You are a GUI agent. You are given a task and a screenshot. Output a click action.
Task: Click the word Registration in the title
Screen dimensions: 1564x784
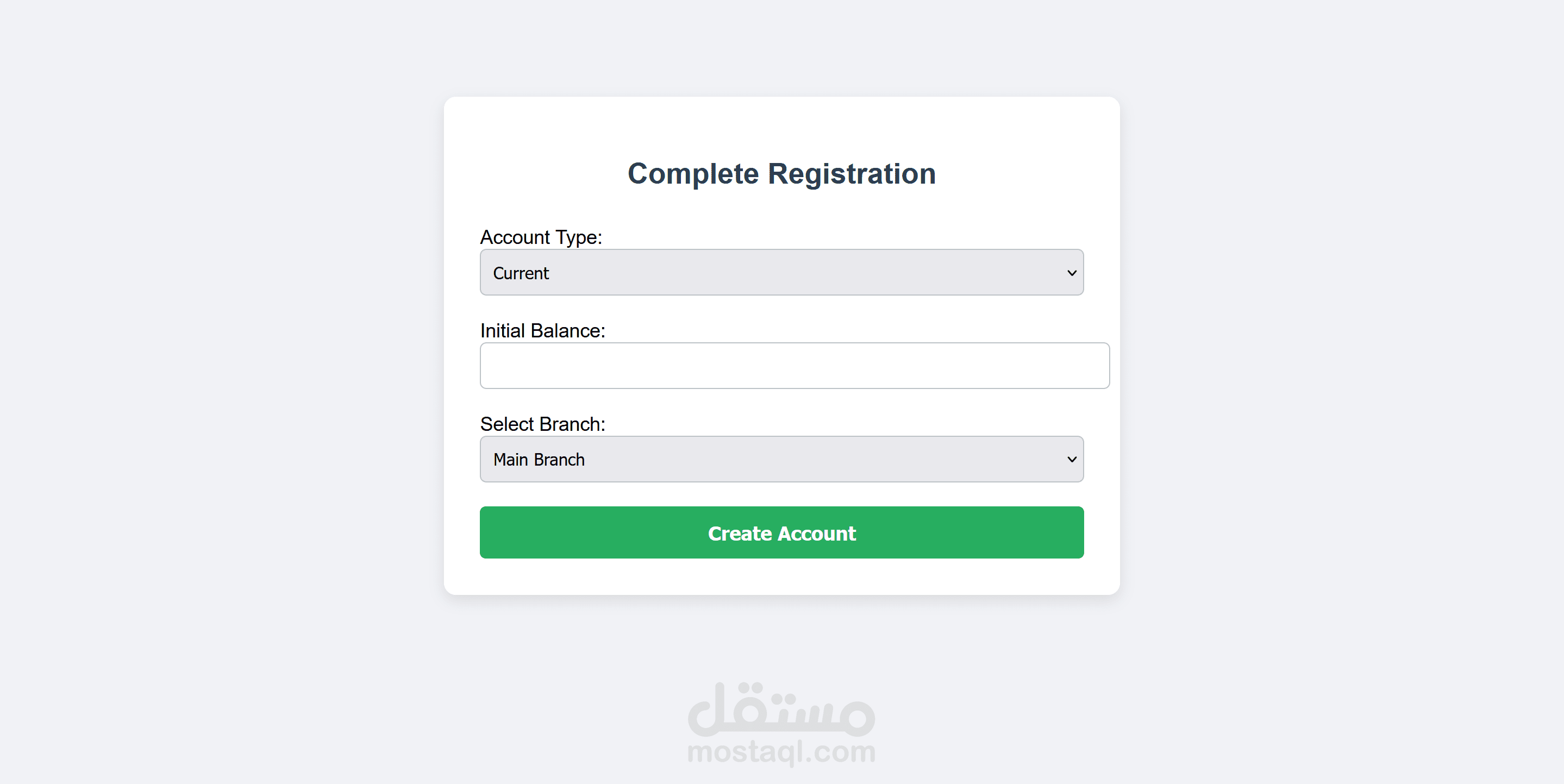pyautogui.click(x=852, y=173)
